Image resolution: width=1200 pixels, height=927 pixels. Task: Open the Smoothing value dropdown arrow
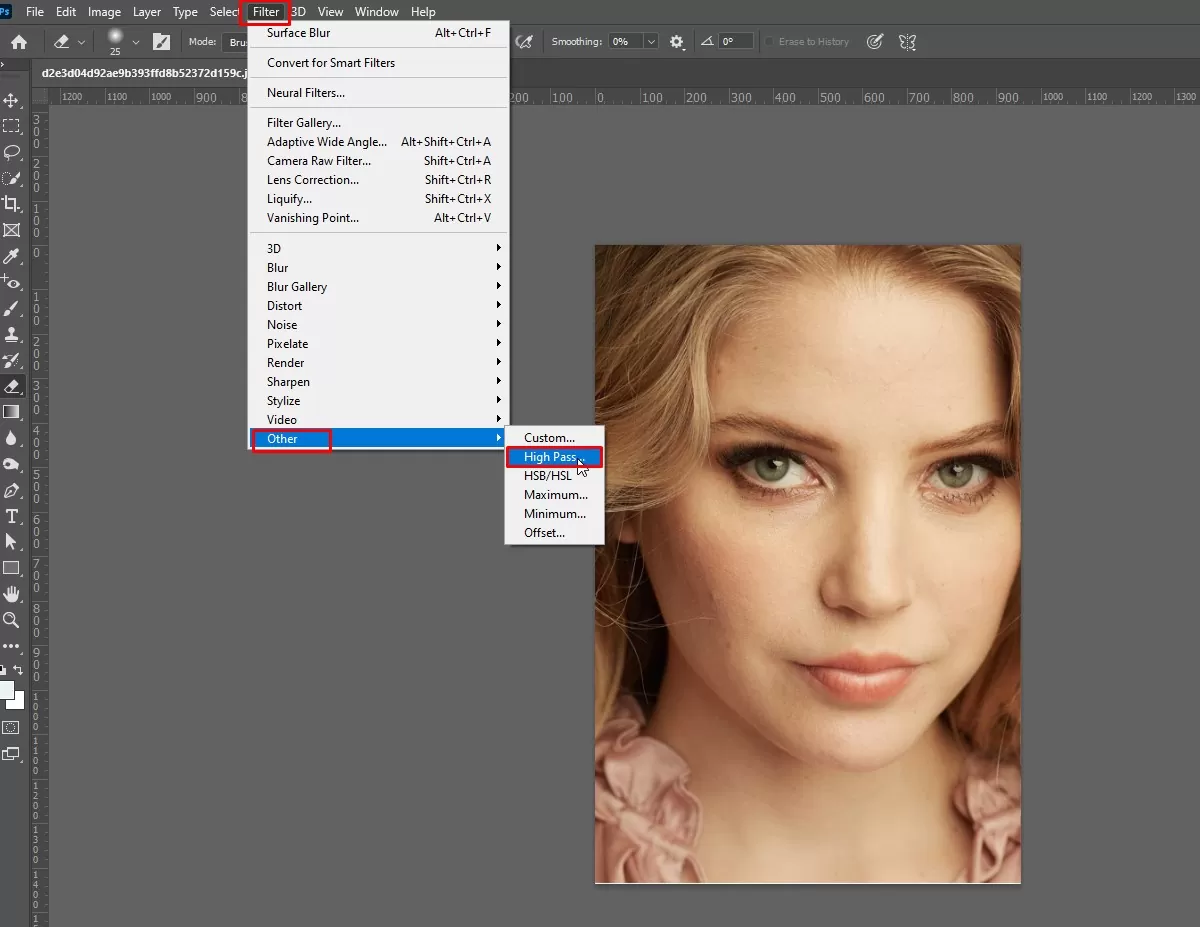click(651, 42)
